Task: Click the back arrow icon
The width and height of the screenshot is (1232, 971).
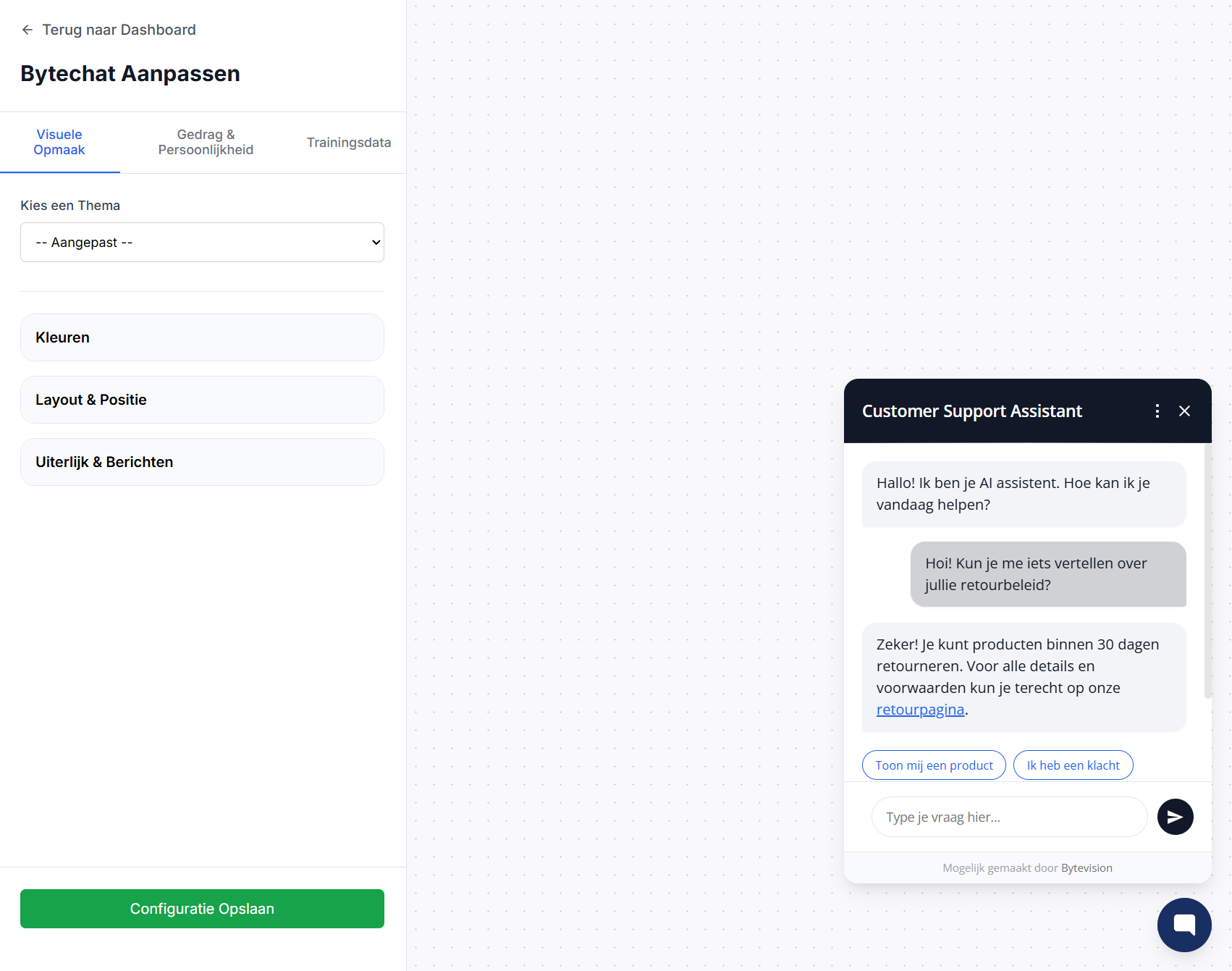Action: (x=28, y=30)
